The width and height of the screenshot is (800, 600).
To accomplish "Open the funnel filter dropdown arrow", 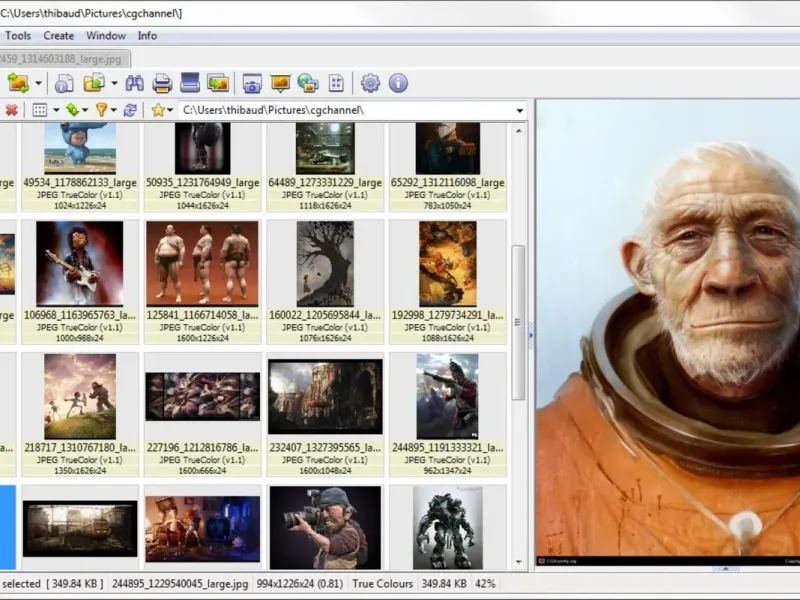I will coord(115,110).
